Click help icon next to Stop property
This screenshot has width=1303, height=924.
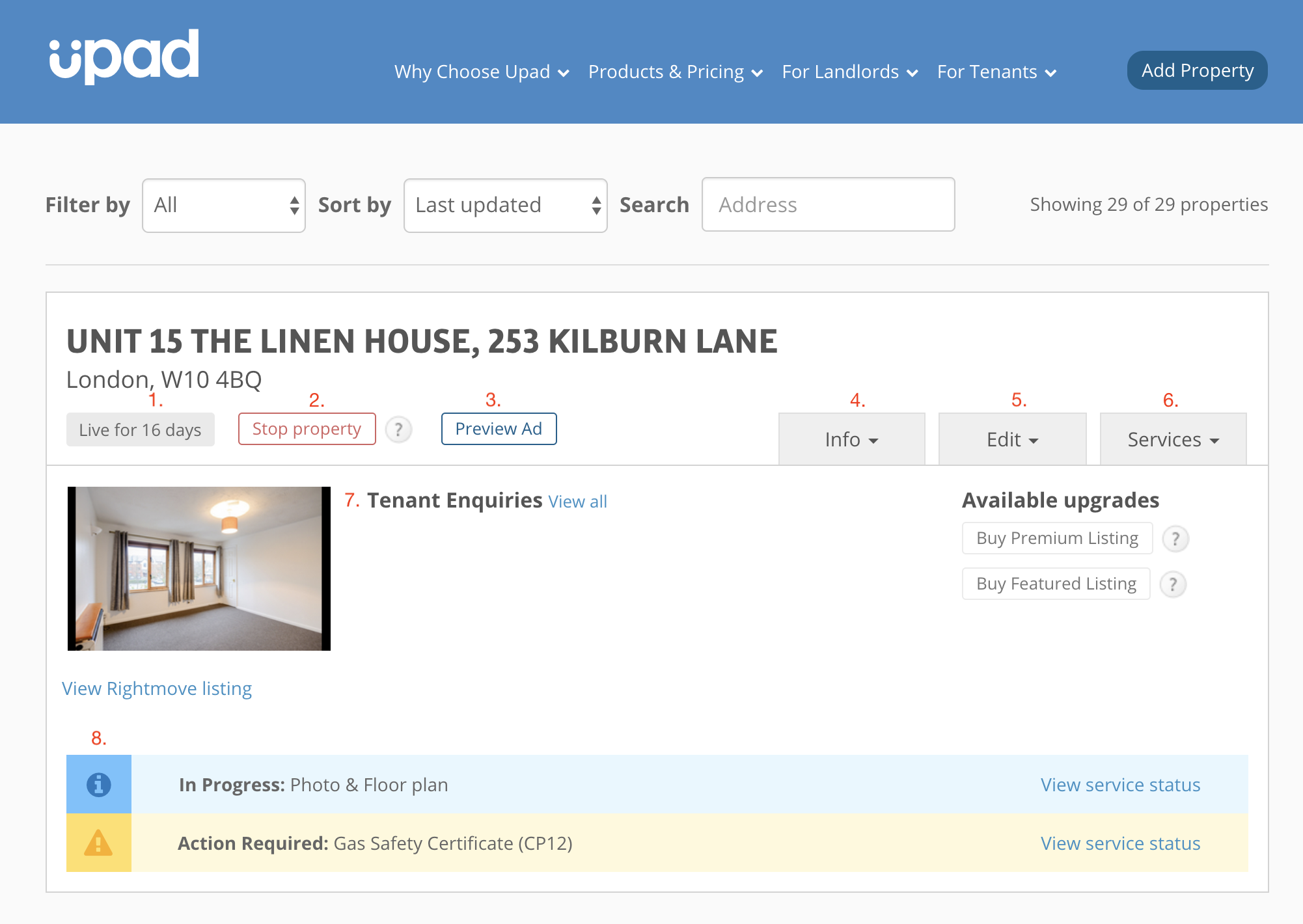tap(398, 429)
